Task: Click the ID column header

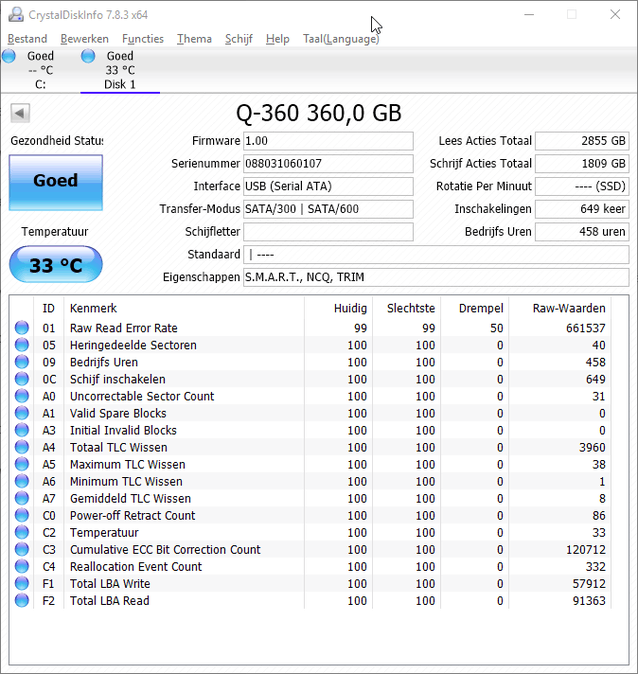Action: [49, 308]
